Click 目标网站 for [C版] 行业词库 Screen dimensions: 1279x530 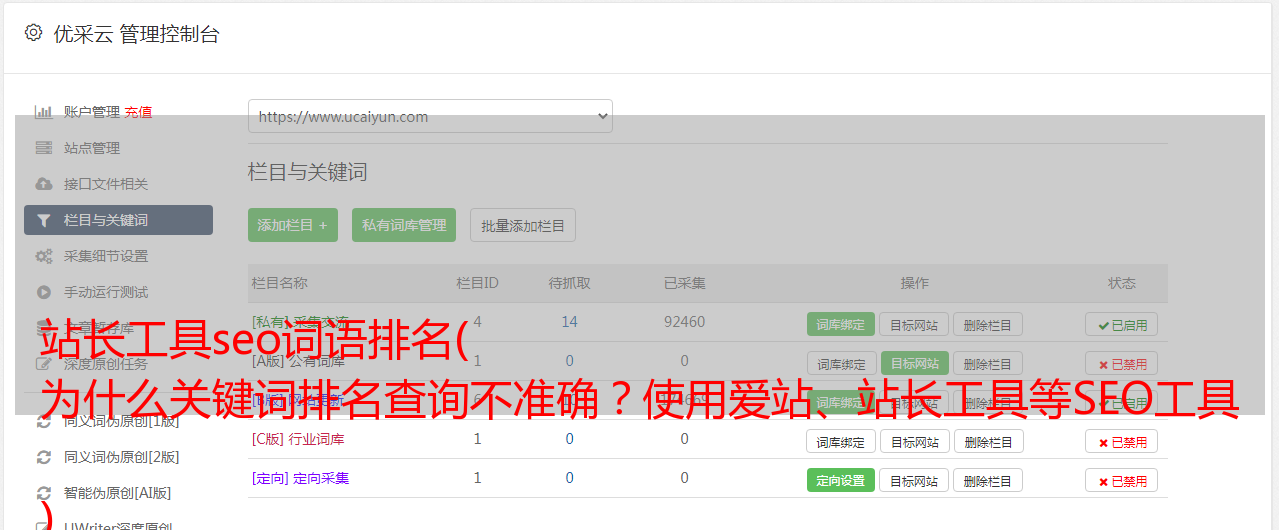click(915, 441)
